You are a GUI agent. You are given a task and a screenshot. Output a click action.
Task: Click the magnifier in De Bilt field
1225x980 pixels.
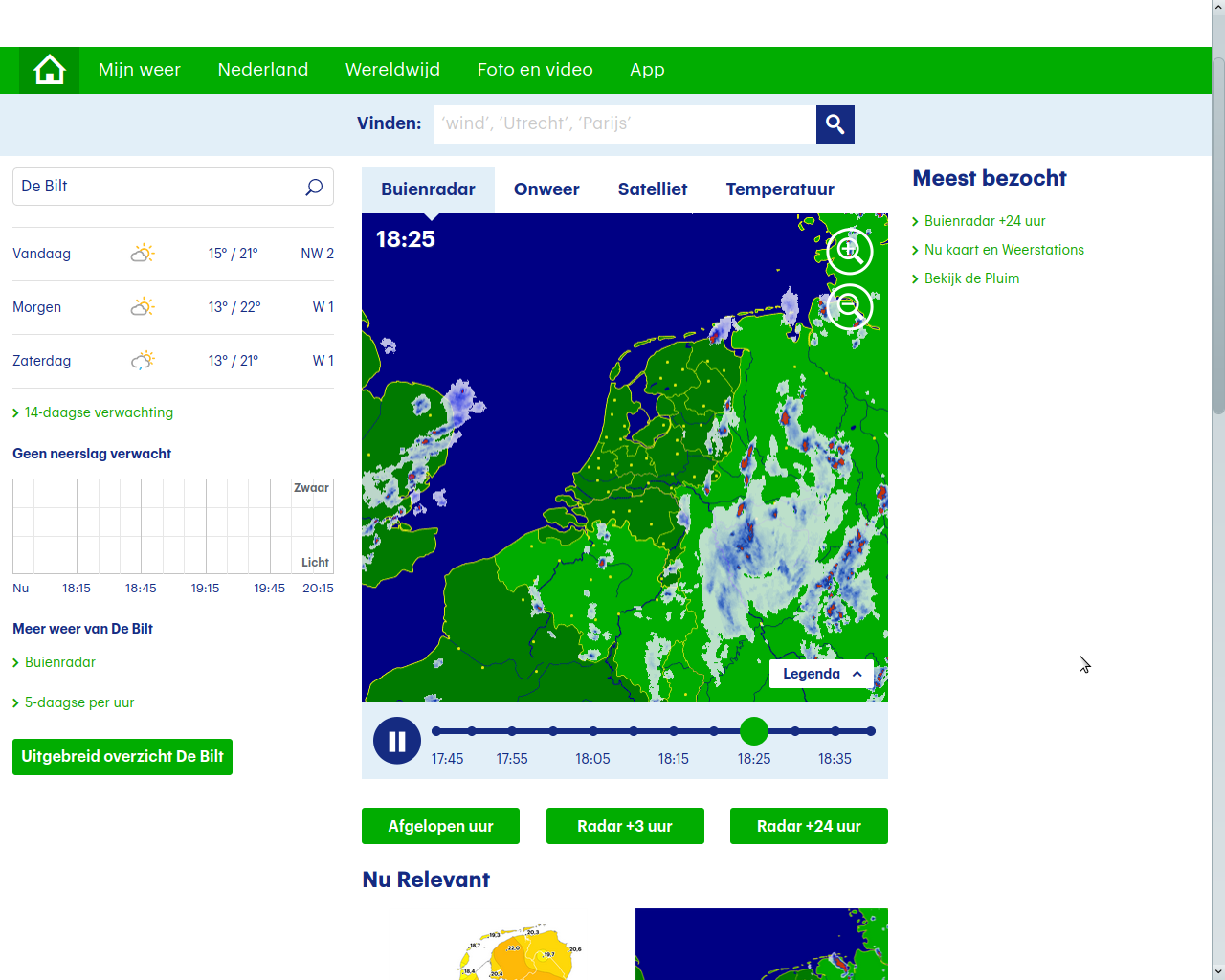(x=314, y=188)
